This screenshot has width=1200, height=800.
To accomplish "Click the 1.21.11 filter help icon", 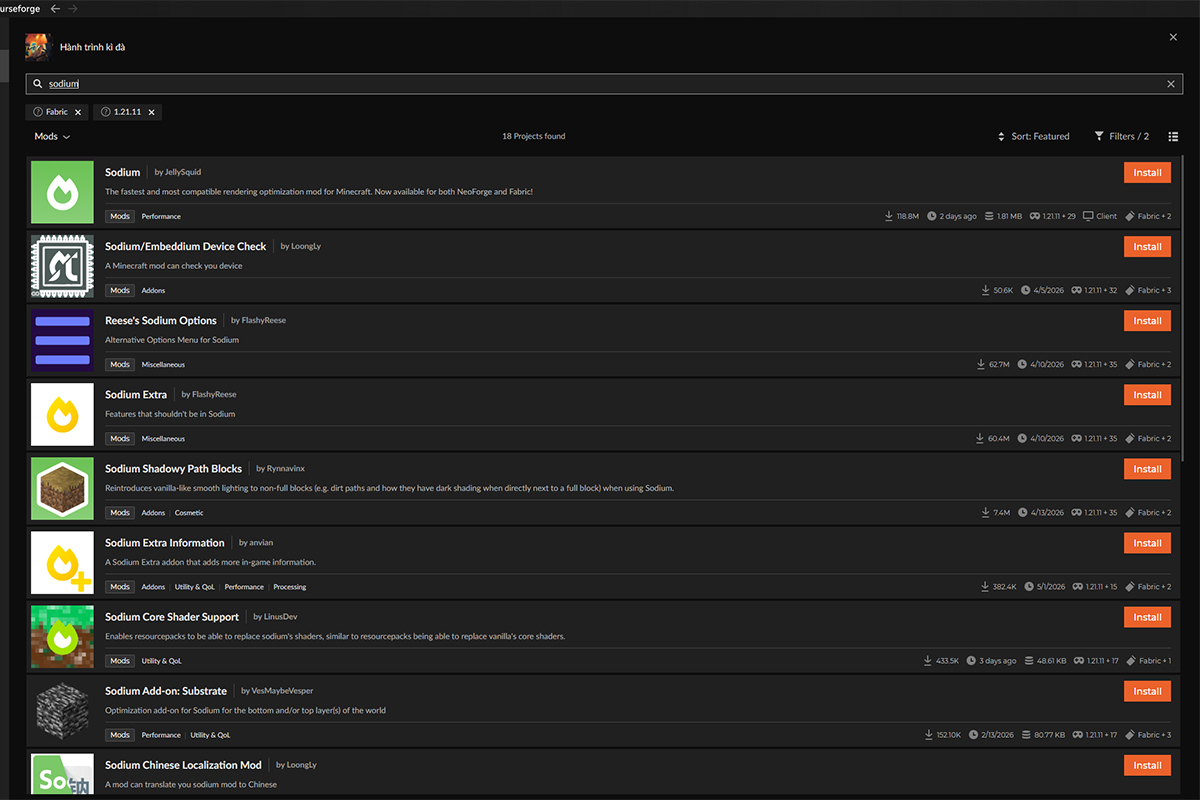I will [x=106, y=112].
